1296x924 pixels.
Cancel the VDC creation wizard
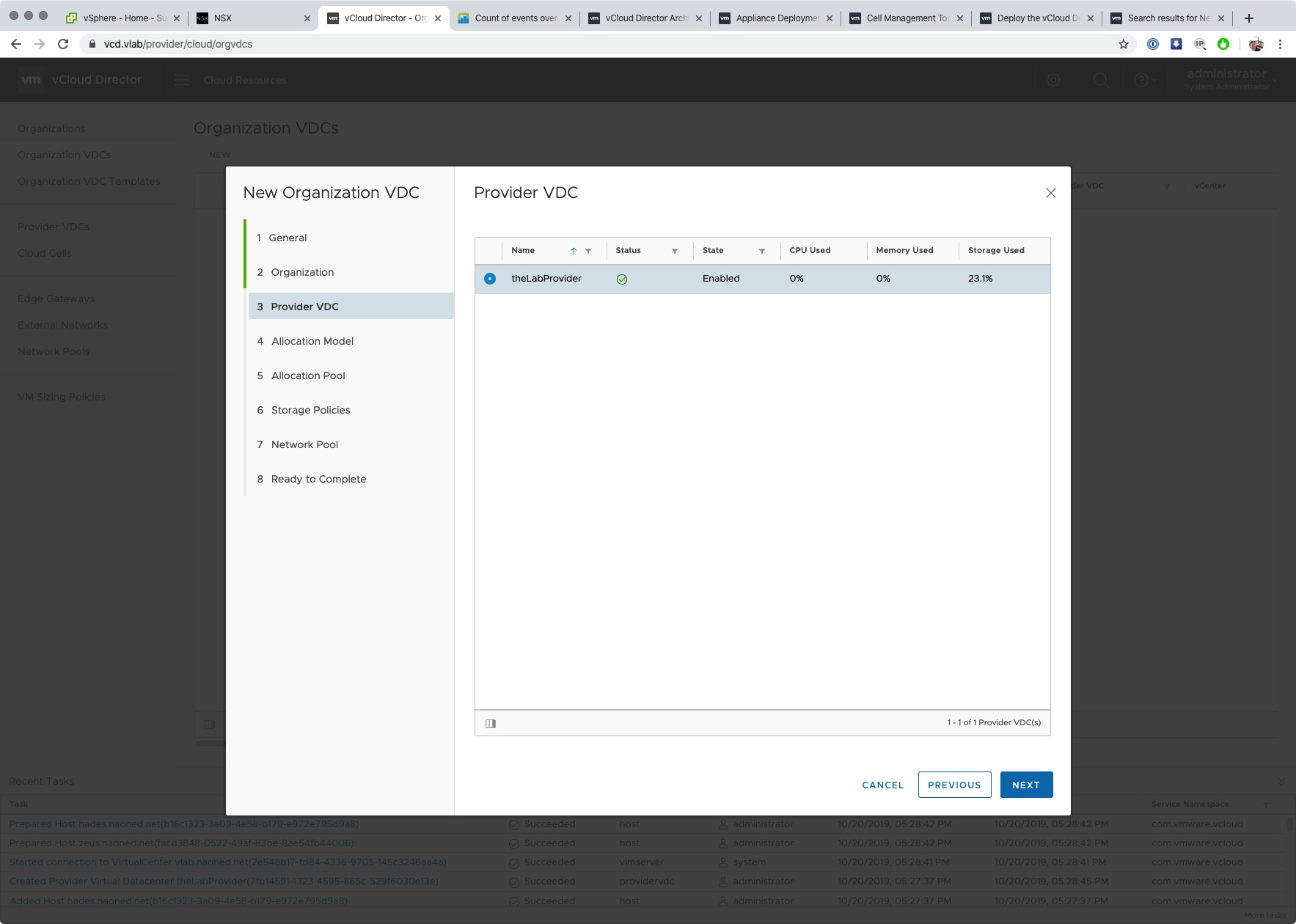click(x=882, y=785)
